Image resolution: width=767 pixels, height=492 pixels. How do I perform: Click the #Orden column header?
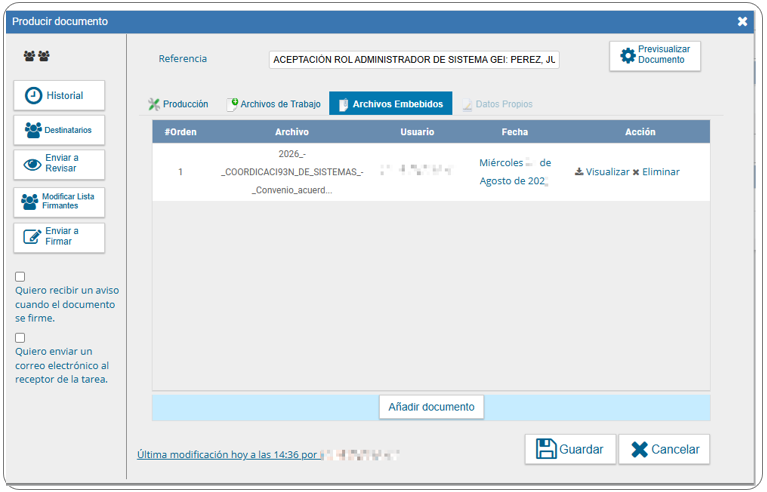180,132
